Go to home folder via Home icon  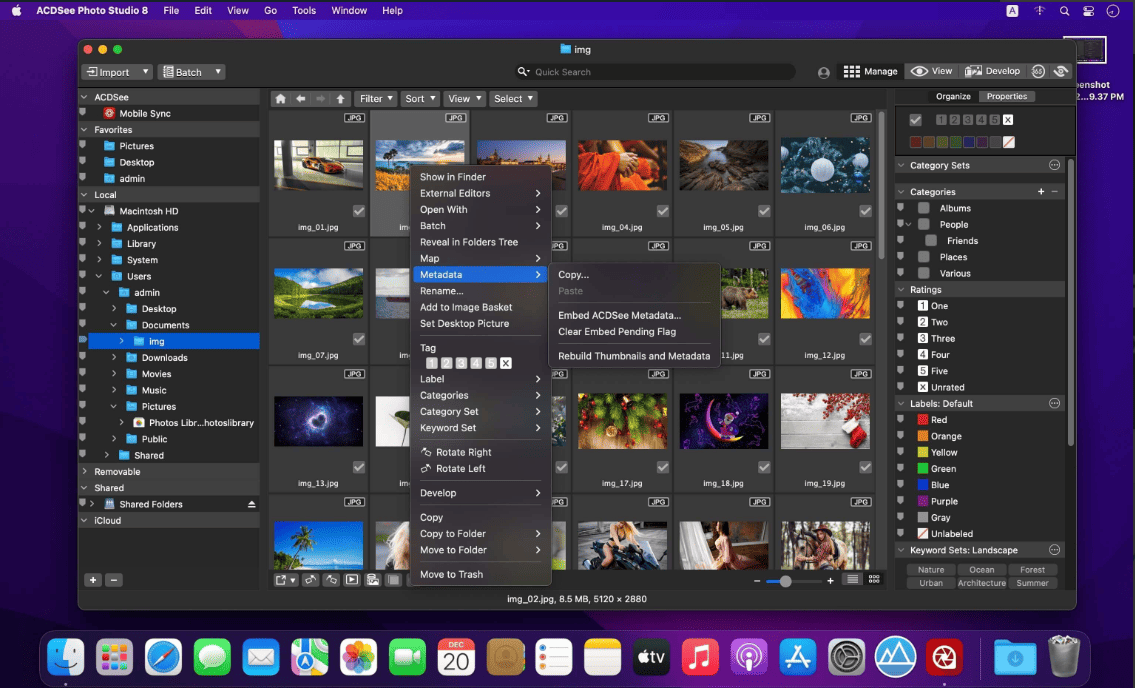tap(280, 98)
